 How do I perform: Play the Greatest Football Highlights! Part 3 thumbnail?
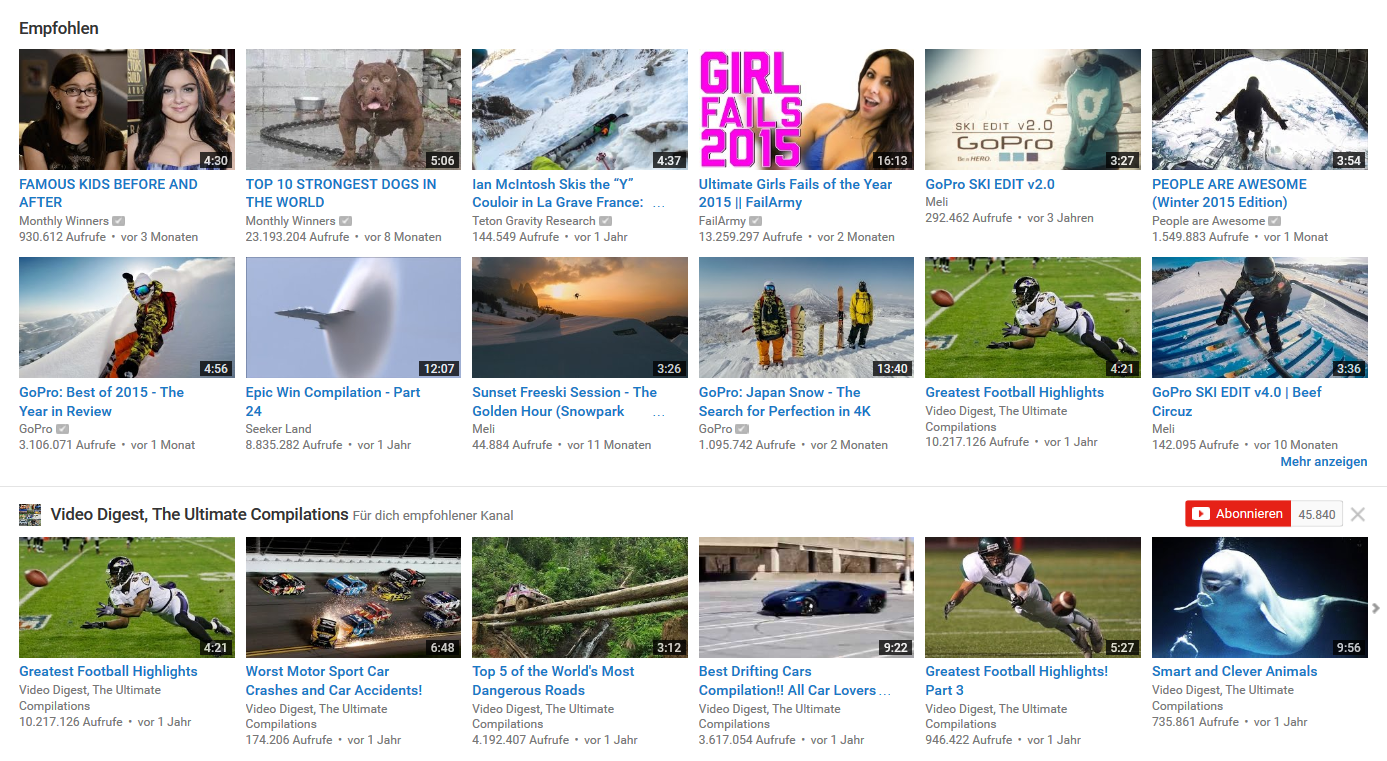pos(1033,597)
